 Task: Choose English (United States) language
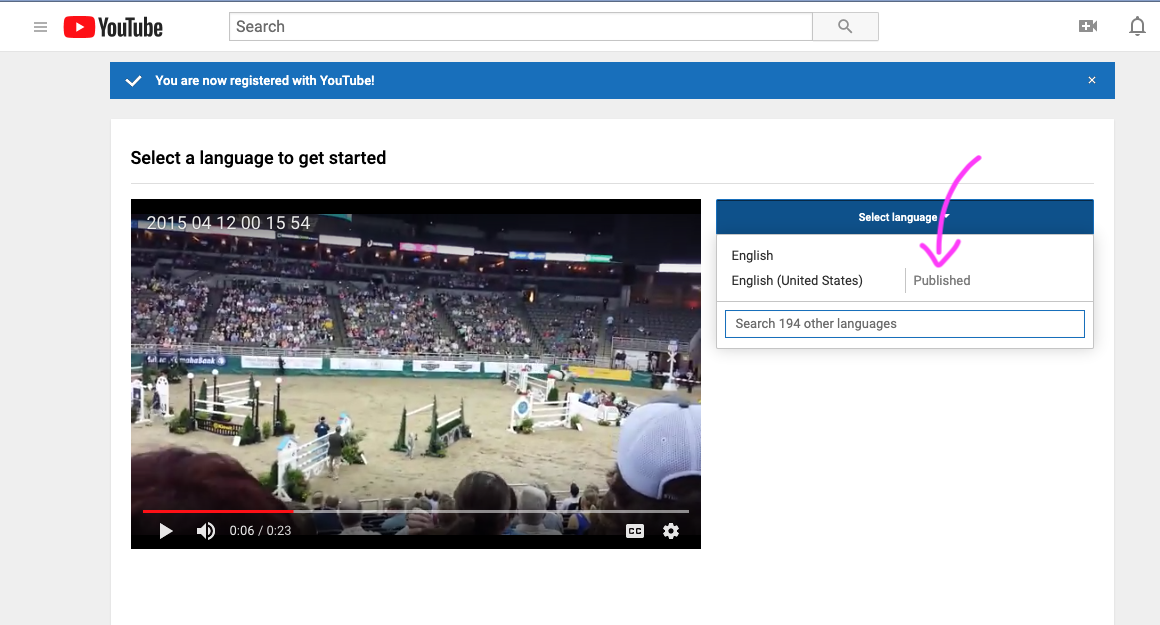coord(797,281)
